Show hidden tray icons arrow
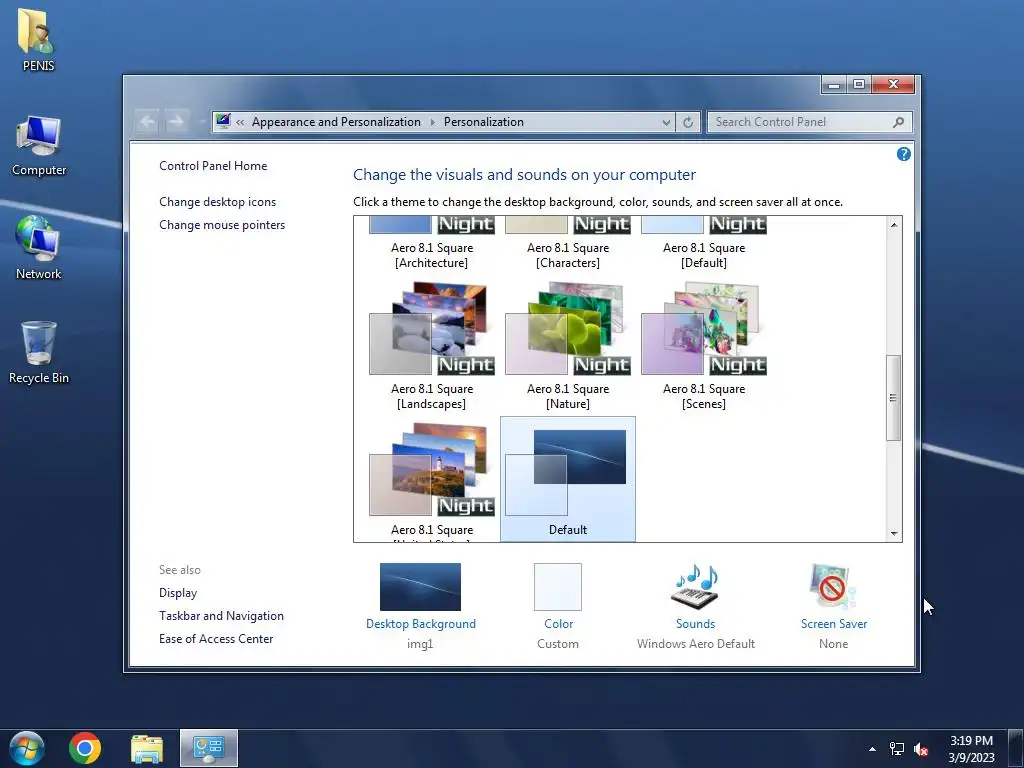 click(872, 749)
